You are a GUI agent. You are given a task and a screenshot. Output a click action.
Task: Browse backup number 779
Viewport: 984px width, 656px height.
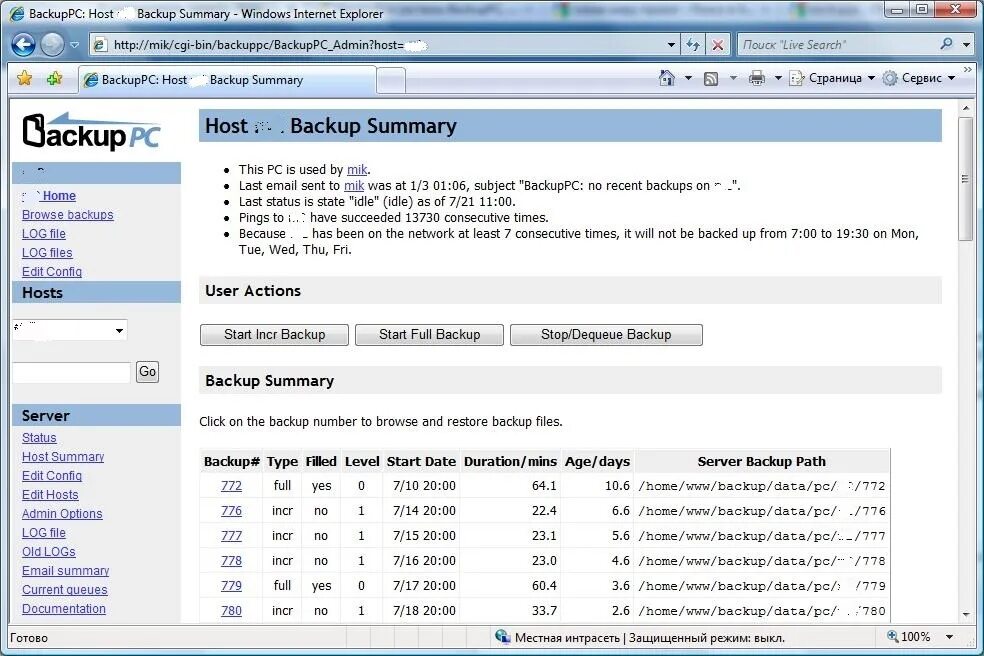point(232,586)
